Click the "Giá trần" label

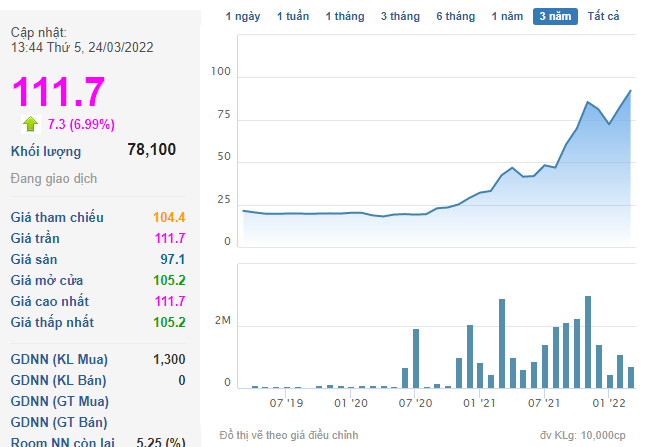pos(35,239)
